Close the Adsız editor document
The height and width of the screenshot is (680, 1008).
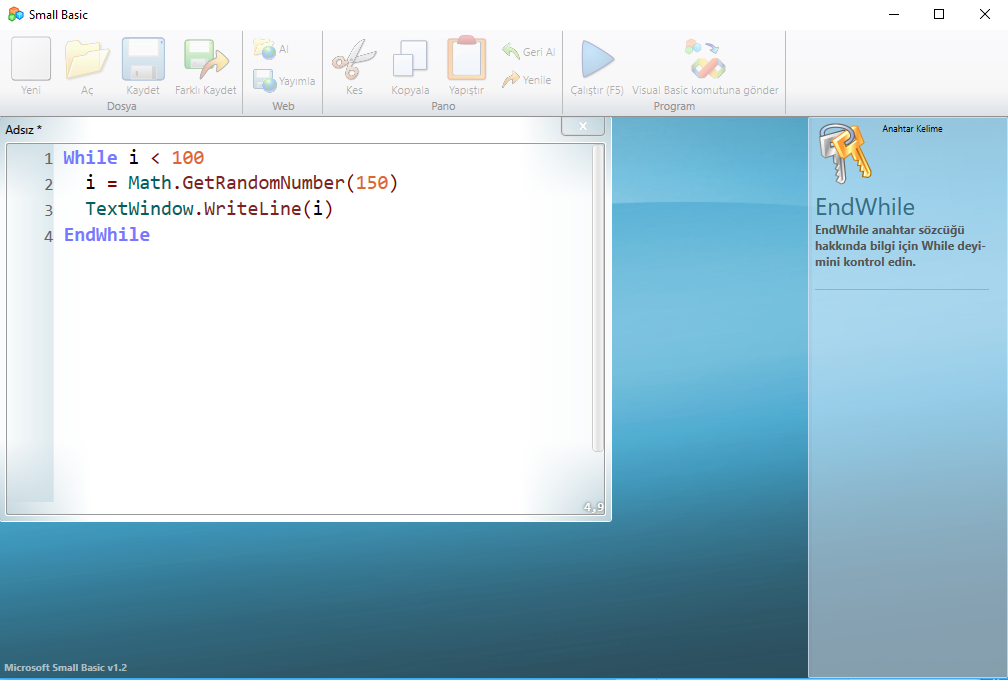pos(582,126)
